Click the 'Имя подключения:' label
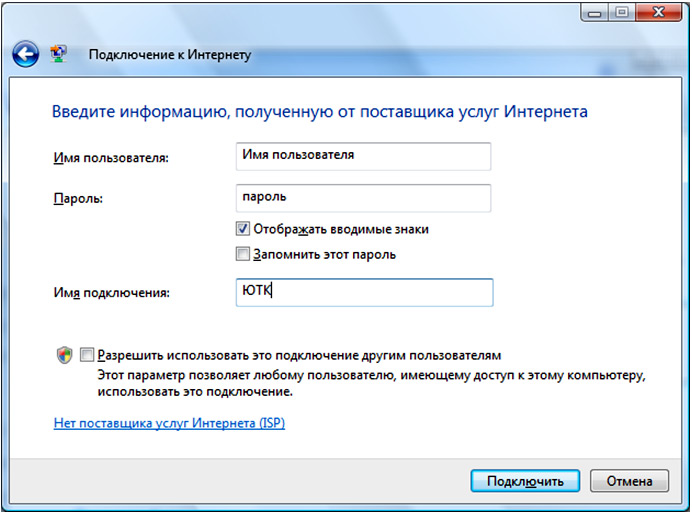Viewport: 692px width, 514px height. tap(112, 293)
